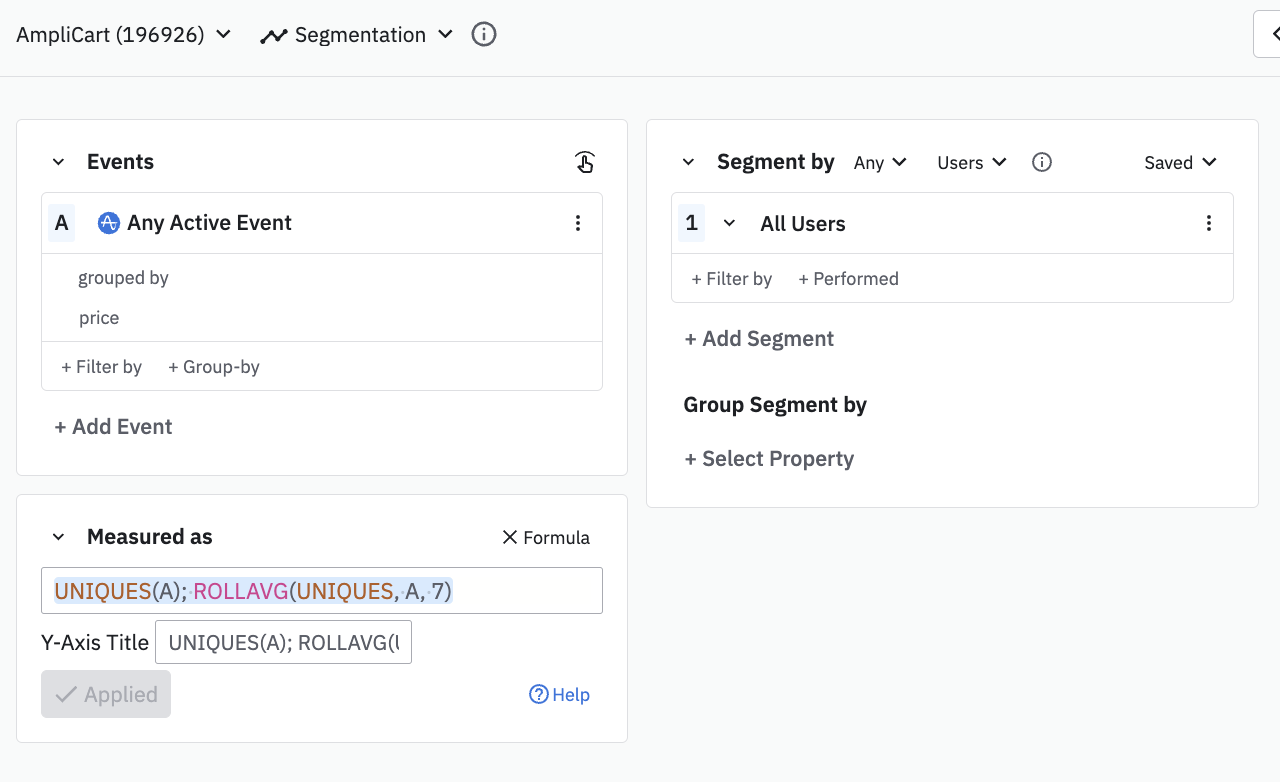The image size is (1280, 782).
Task: Open the Any match dropdown
Action: click(x=880, y=162)
